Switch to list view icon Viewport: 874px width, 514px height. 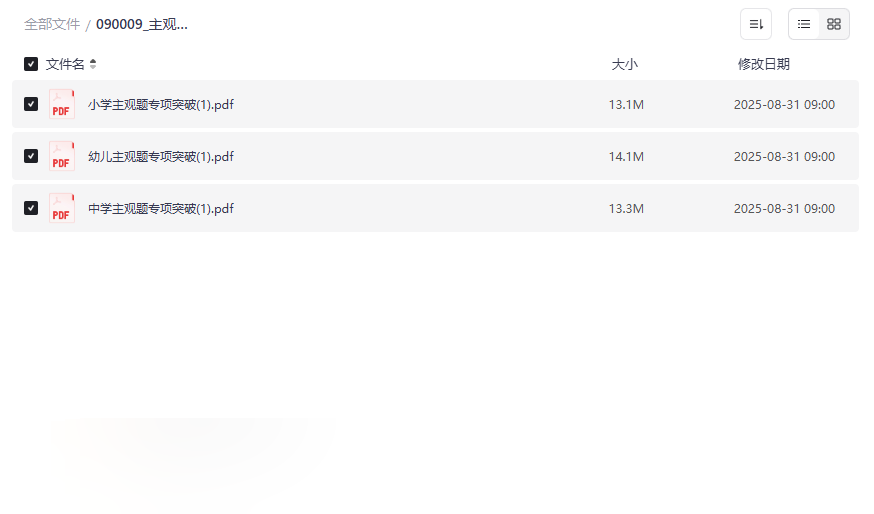(x=804, y=24)
